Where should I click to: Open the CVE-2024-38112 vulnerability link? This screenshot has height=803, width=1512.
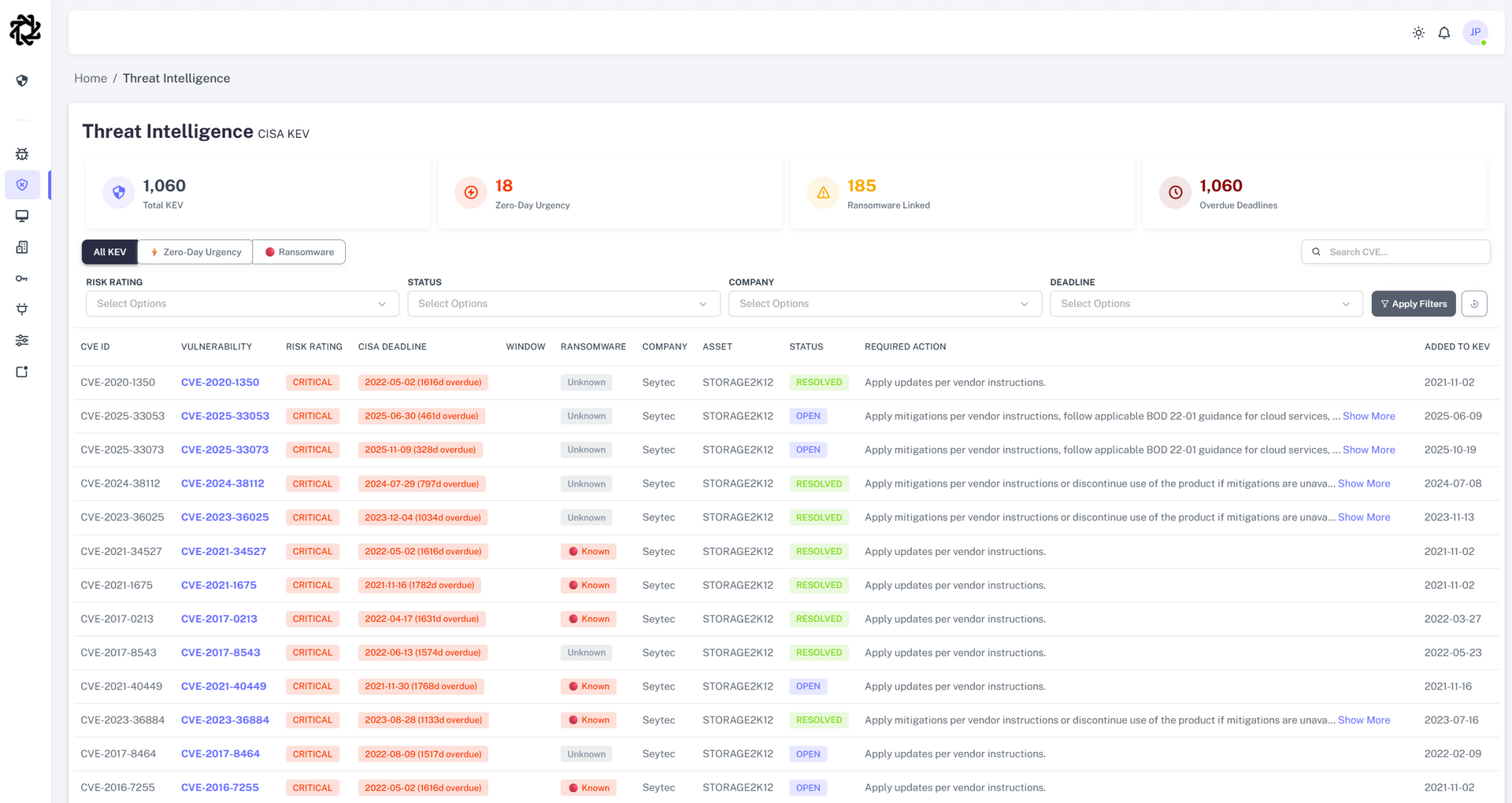tap(223, 484)
